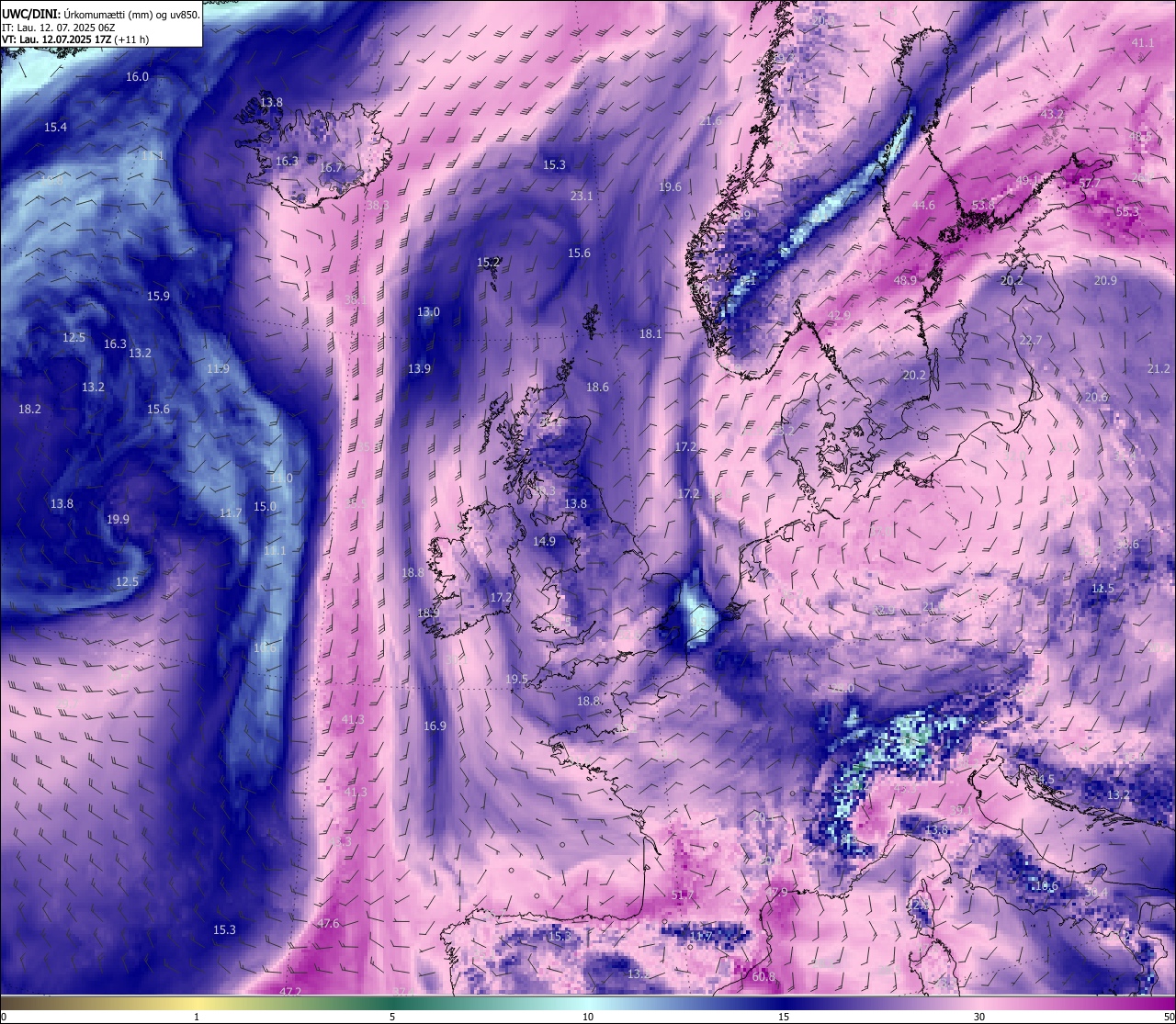1176x1024 pixels.
Task: Click the 42.9 value label
Action: [839, 316]
